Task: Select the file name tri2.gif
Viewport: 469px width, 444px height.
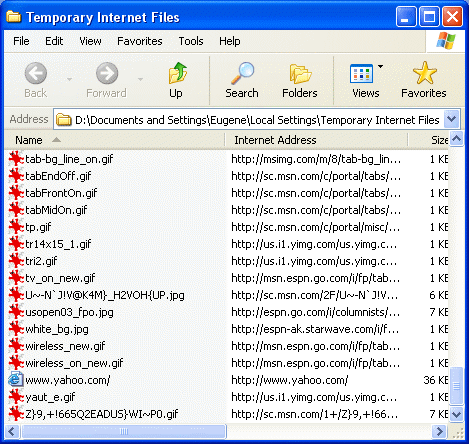Action: (41, 261)
